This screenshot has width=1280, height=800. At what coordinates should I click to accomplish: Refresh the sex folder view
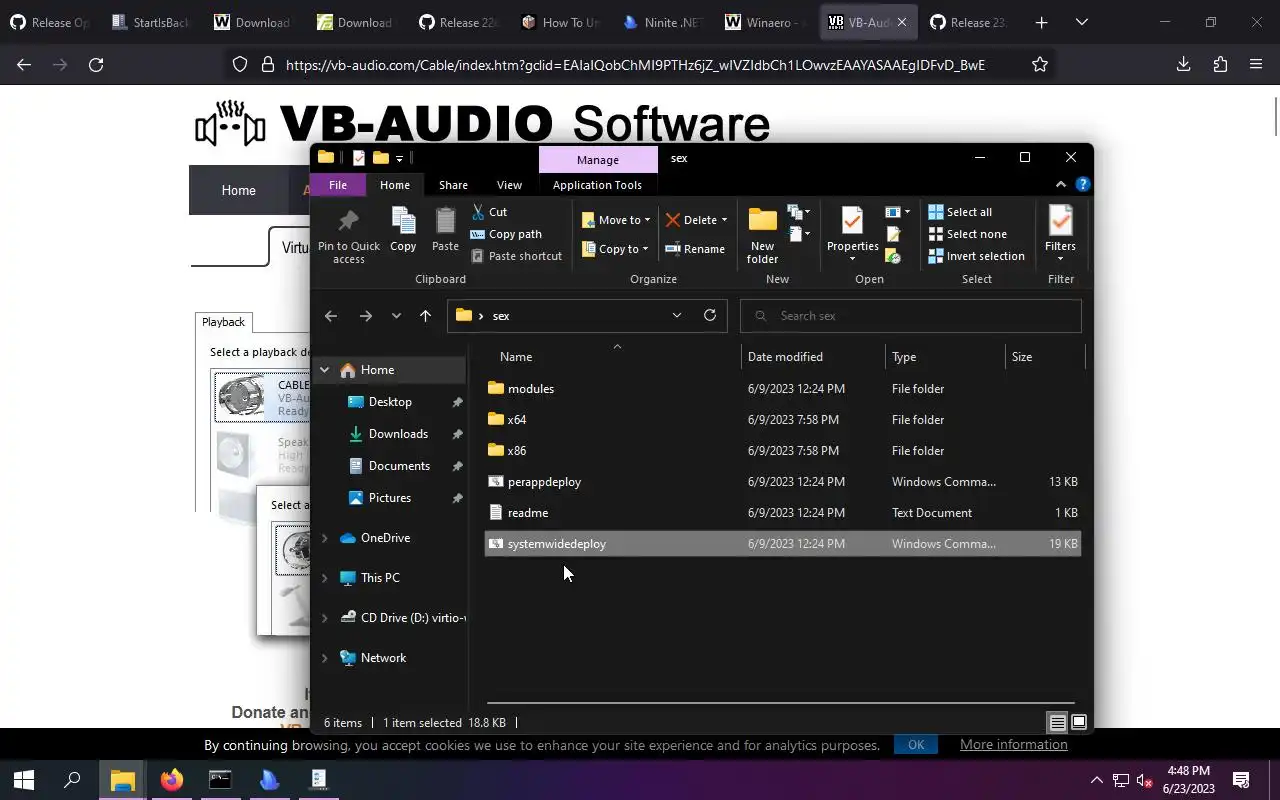click(710, 315)
